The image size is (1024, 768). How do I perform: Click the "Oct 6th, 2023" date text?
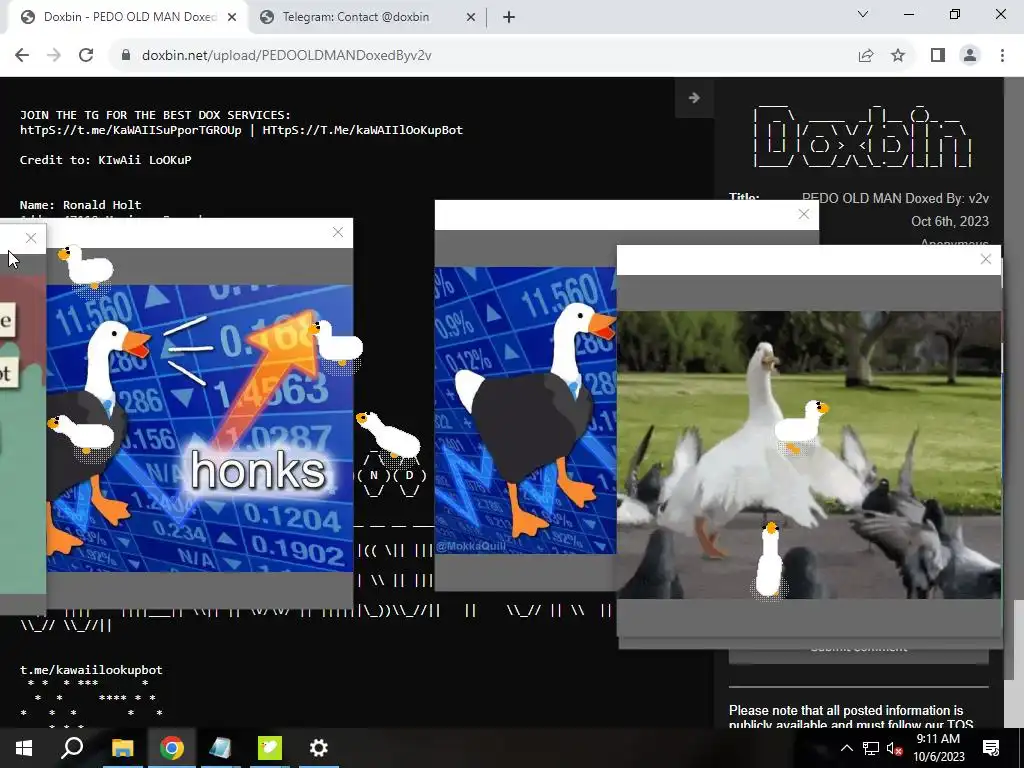[x=950, y=221]
